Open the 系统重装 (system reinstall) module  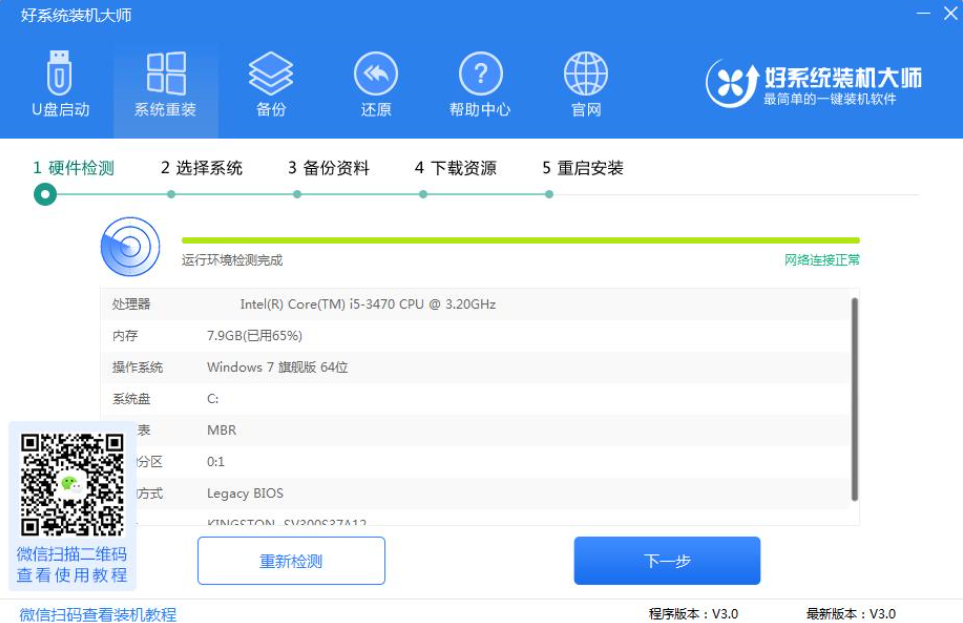(166, 80)
